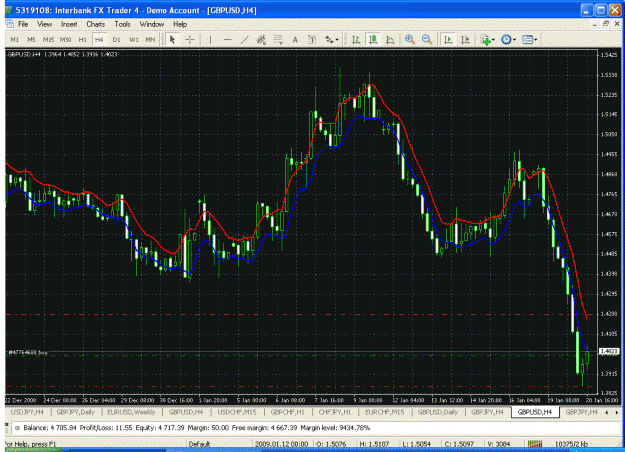The width and height of the screenshot is (625, 452).
Task: Switch timeframe to H1
Action: tap(82, 39)
